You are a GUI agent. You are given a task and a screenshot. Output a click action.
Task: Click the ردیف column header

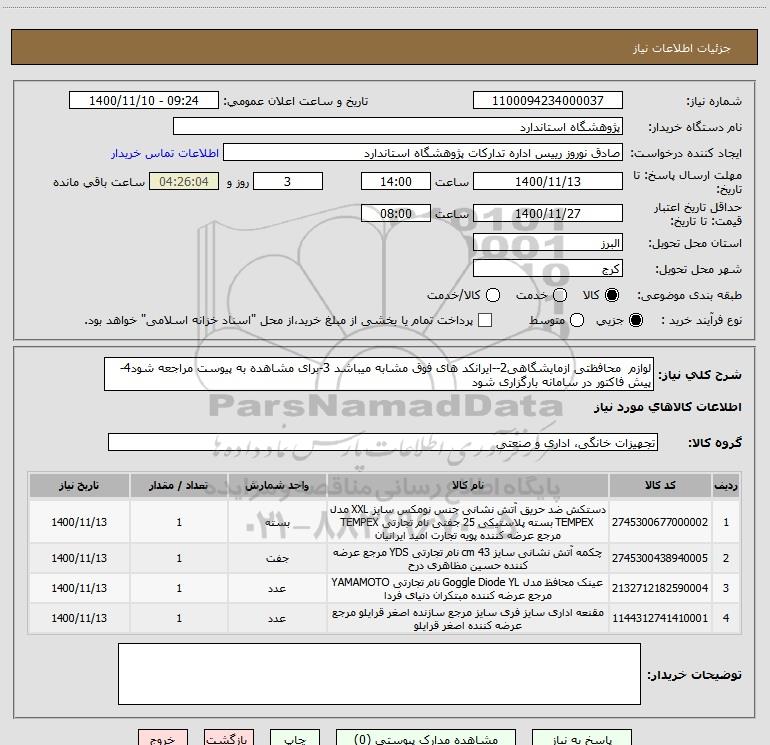(x=726, y=486)
